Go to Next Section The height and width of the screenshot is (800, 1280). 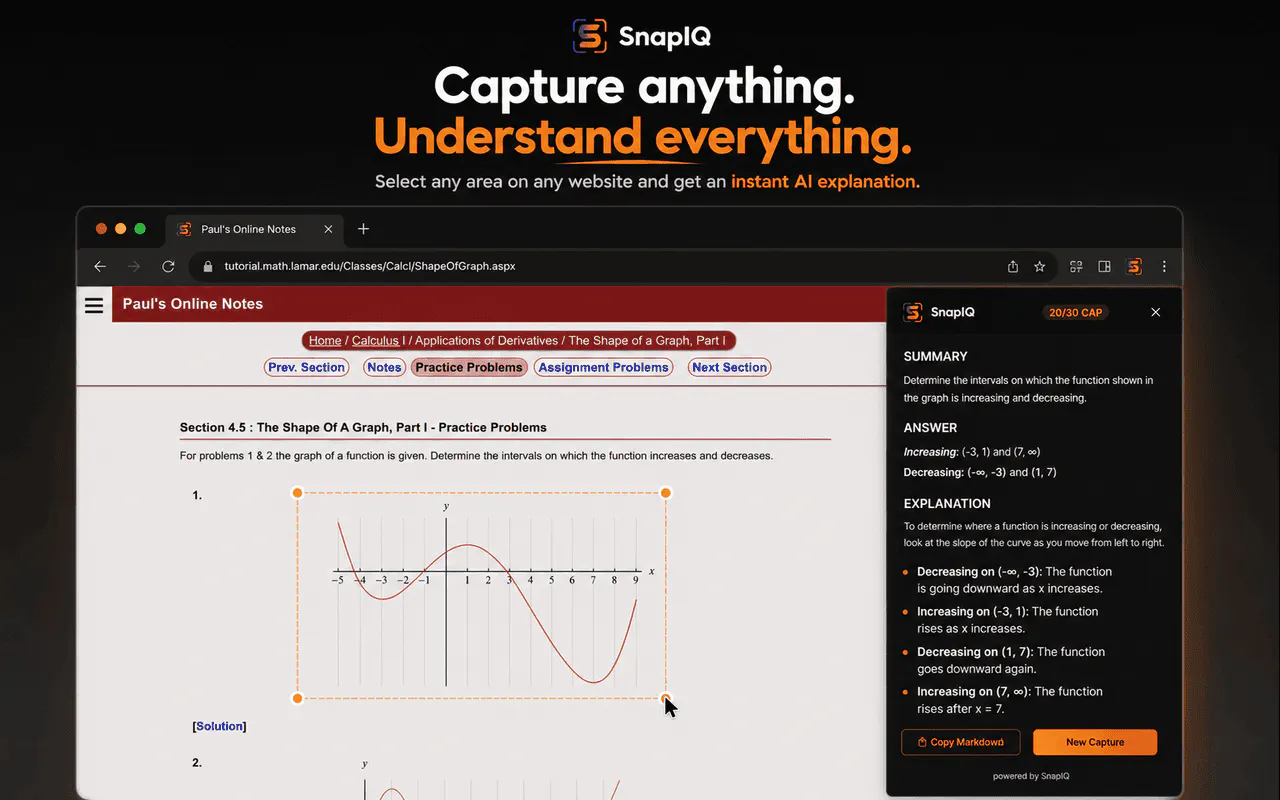click(x=729, y=367)
